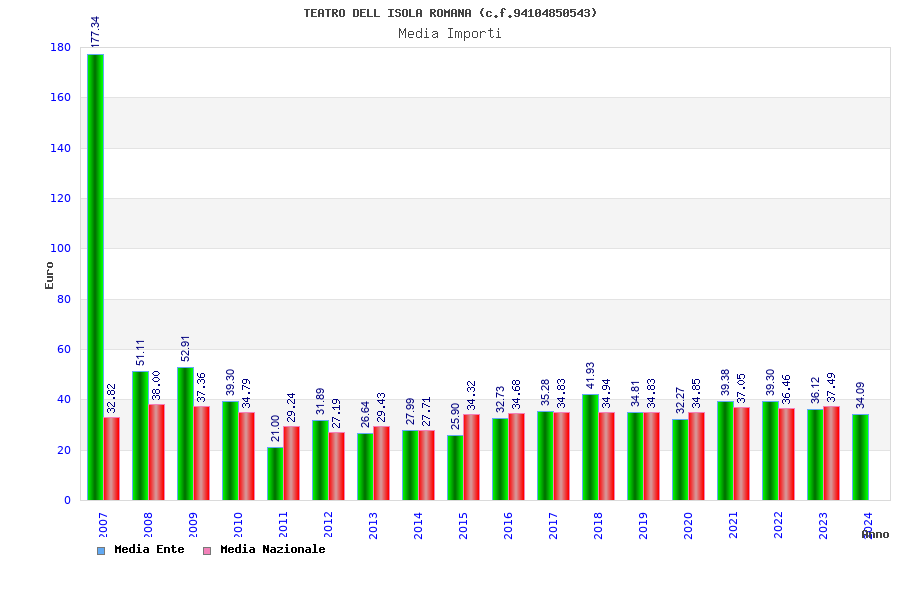Click the 60 tick label on the Euro axis
The height and width of the screenshot is (600, 900).
(64, 349)
